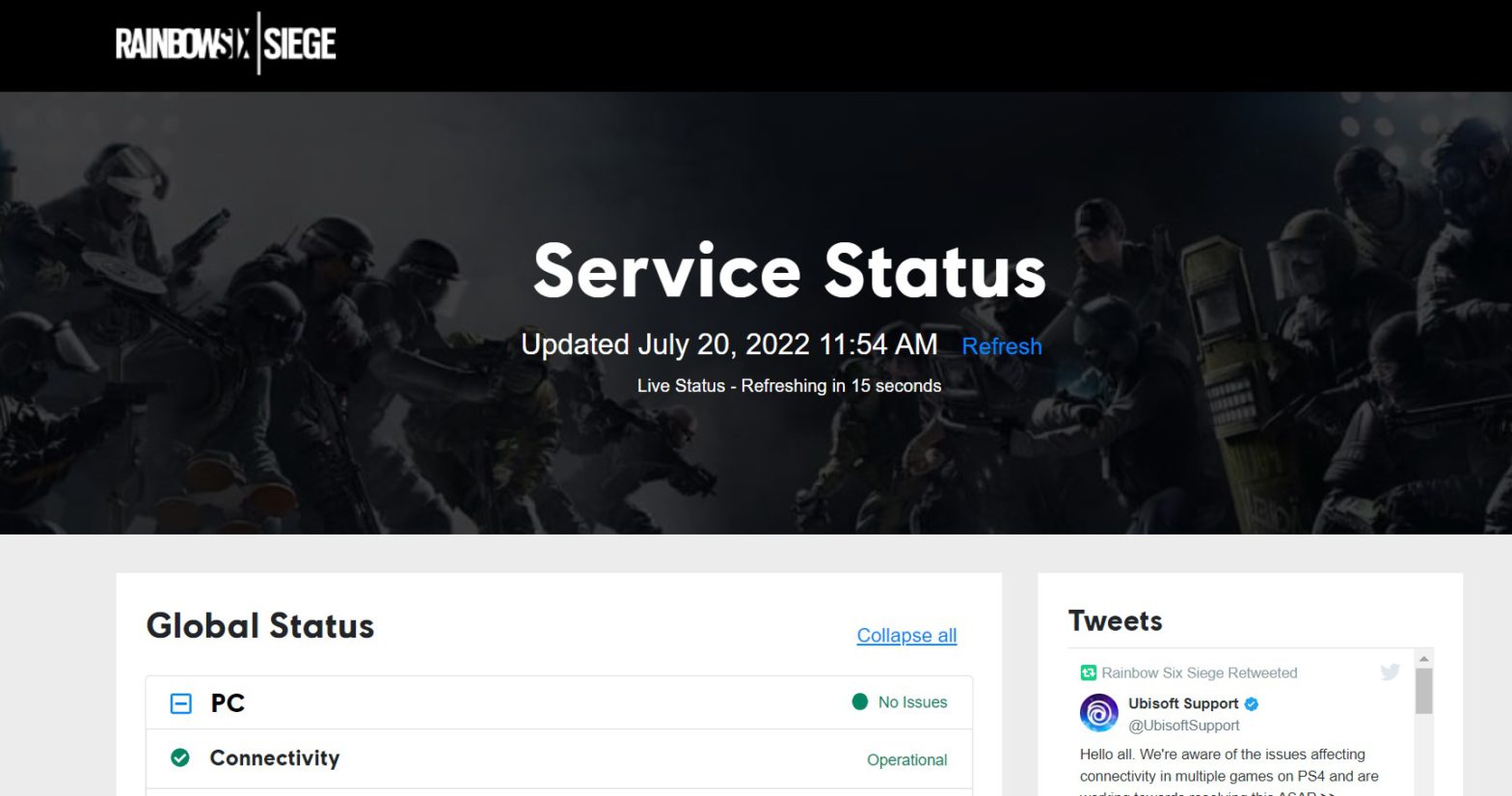Screen dimensions: 1512x796
Task: Click the Refresh link
Action: (x=1002, y=346)
